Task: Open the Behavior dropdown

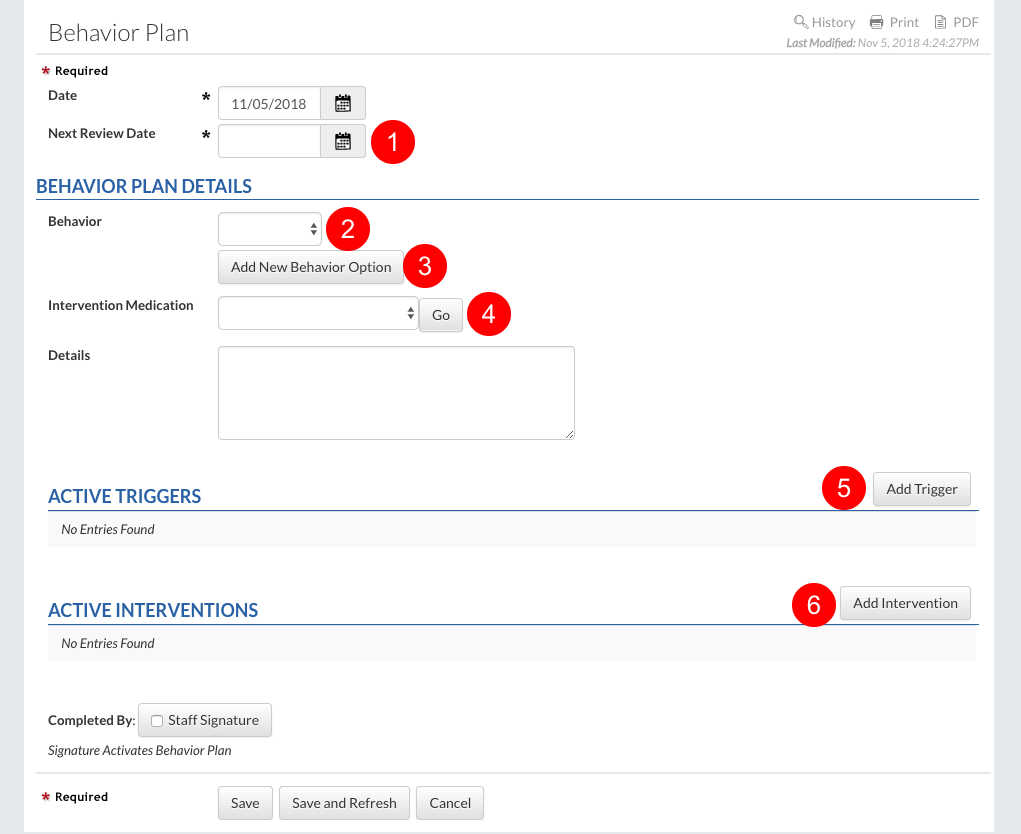Action: pyautogui.click(x=270, y=229)
